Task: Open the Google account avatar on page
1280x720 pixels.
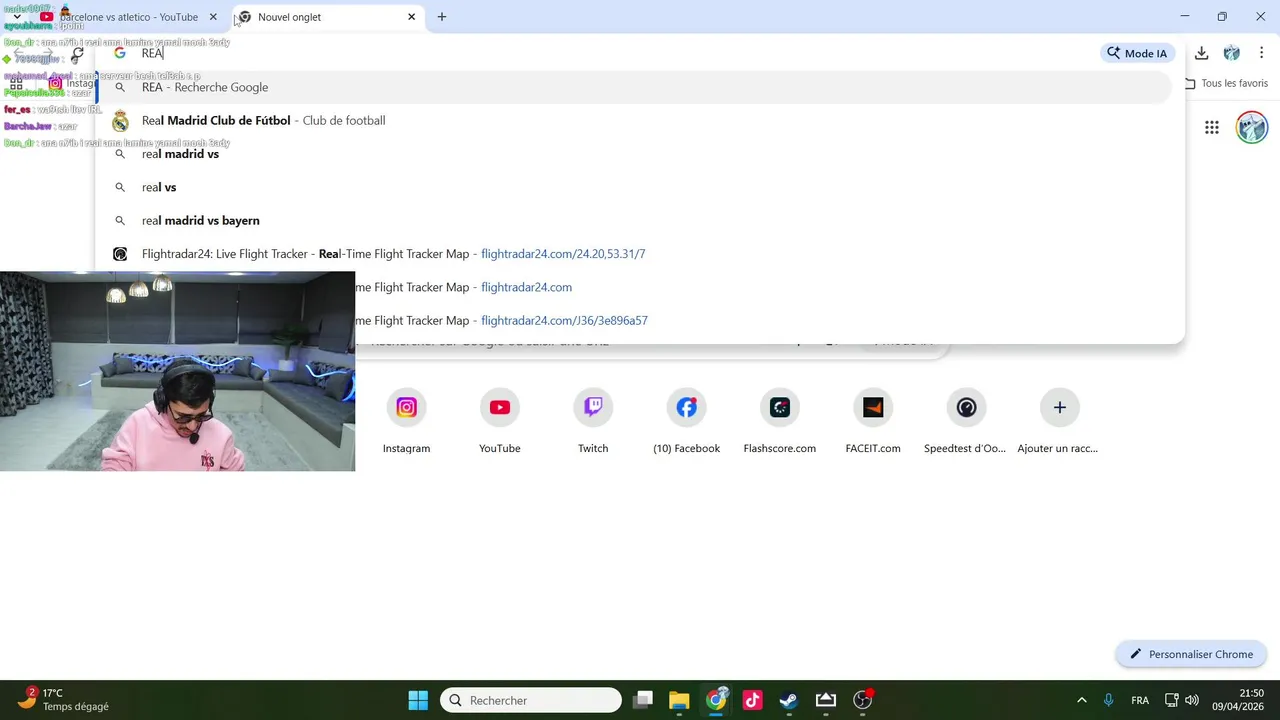Action: click(x=1252, y=127)
